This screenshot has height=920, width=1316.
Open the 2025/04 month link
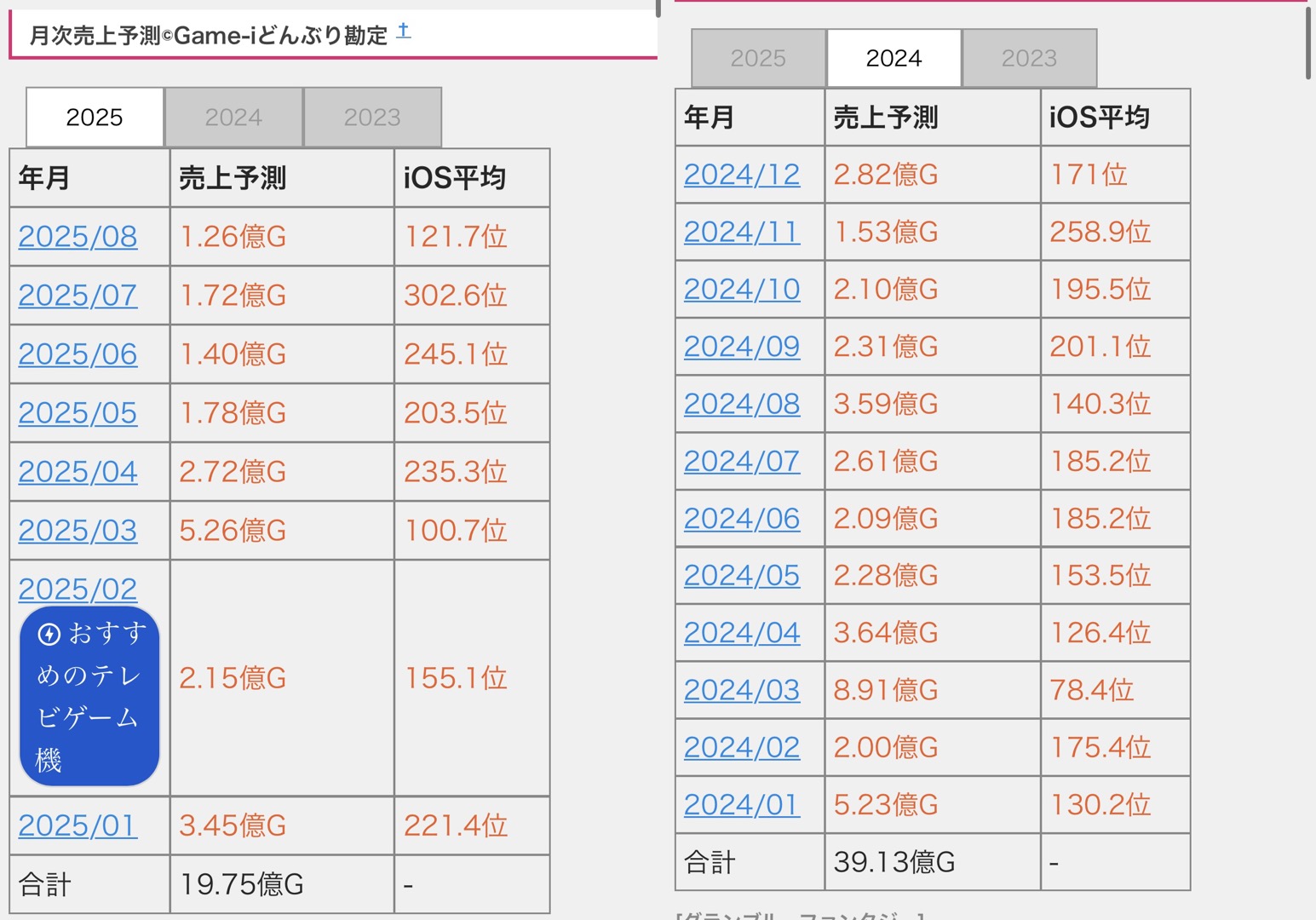point(78,472)
